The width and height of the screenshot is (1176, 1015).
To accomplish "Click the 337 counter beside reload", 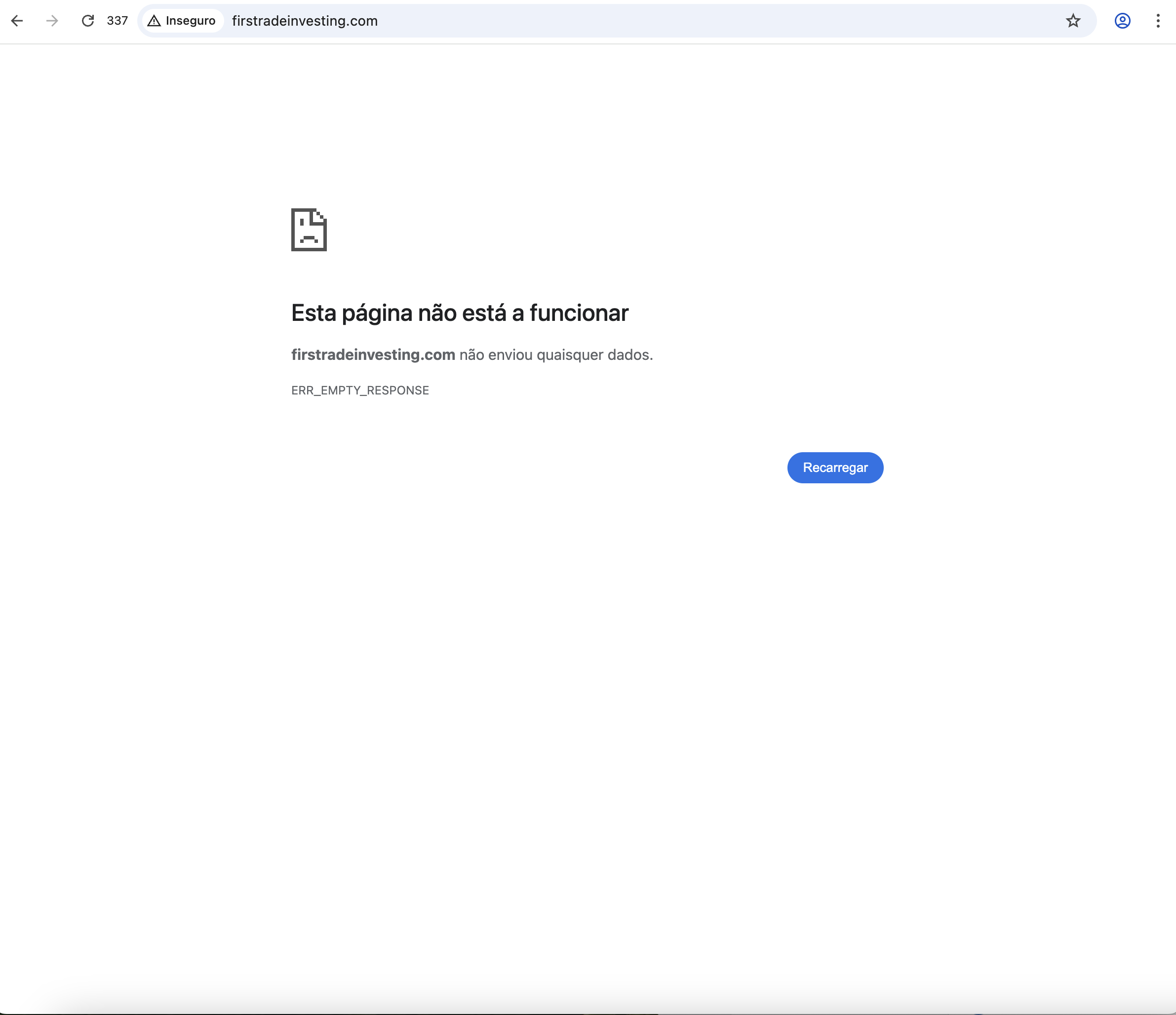I will pyautogui.click(x=118, y=21).
